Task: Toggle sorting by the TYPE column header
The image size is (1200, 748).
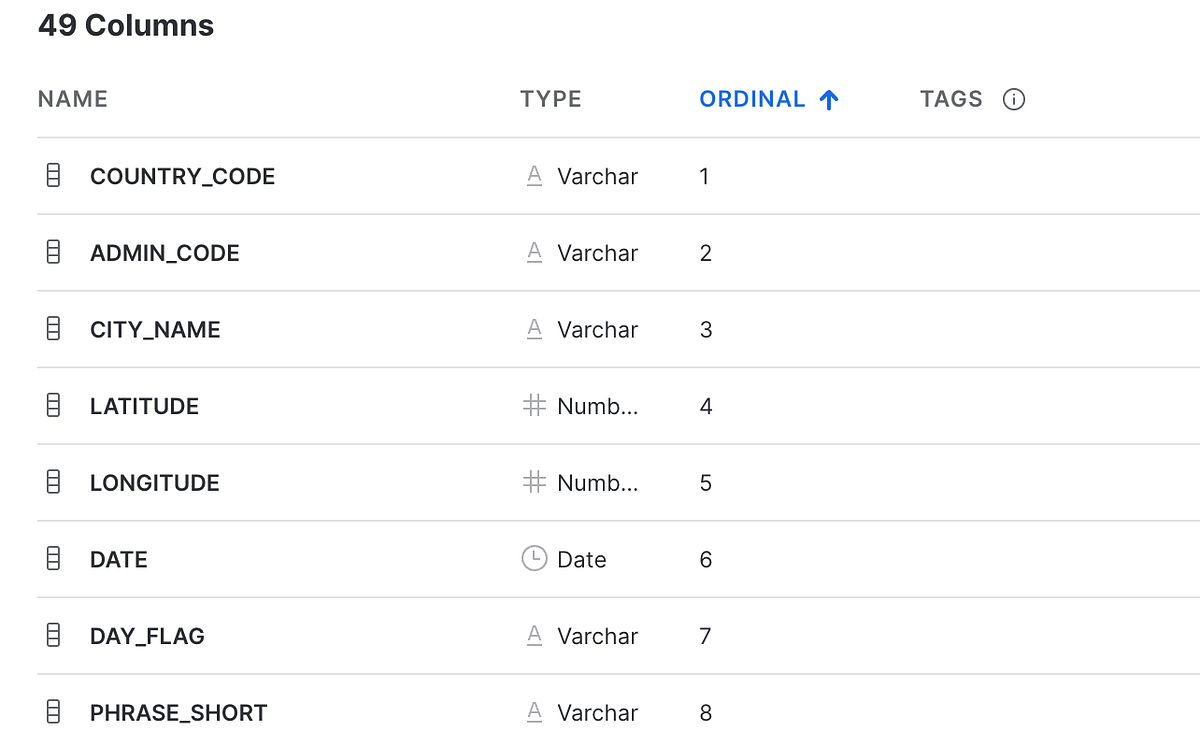Action: pos(550,99)
